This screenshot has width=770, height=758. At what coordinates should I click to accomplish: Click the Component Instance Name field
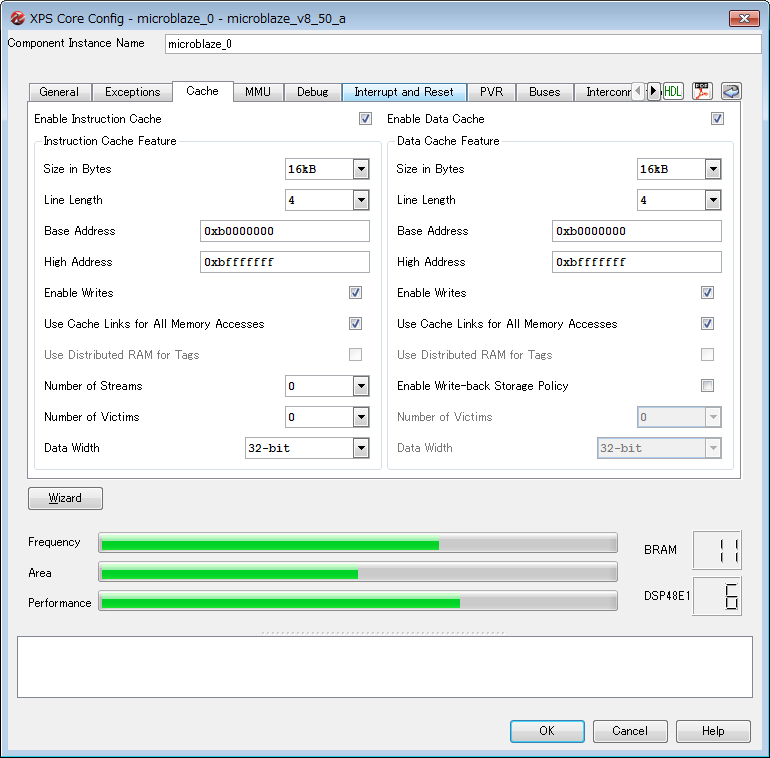460,44
